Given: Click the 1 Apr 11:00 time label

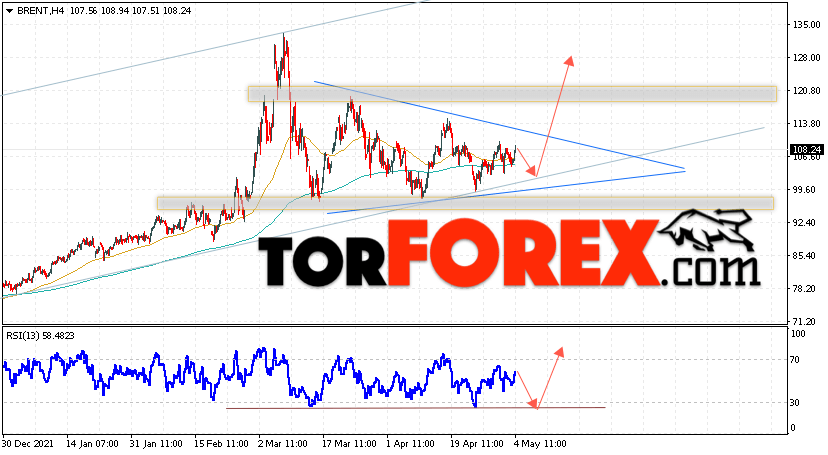Looking at the screenshot, I should click(411, 443).
